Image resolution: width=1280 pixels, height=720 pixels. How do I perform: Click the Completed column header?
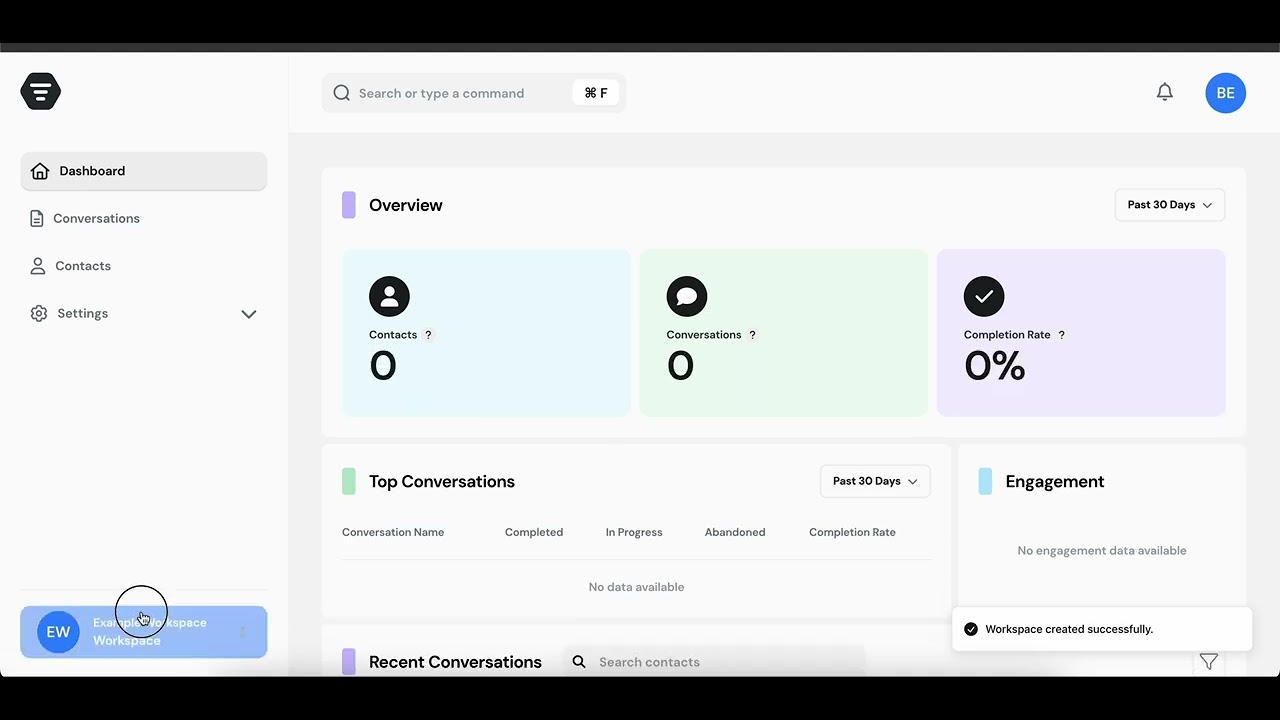[x=534, y=532]
